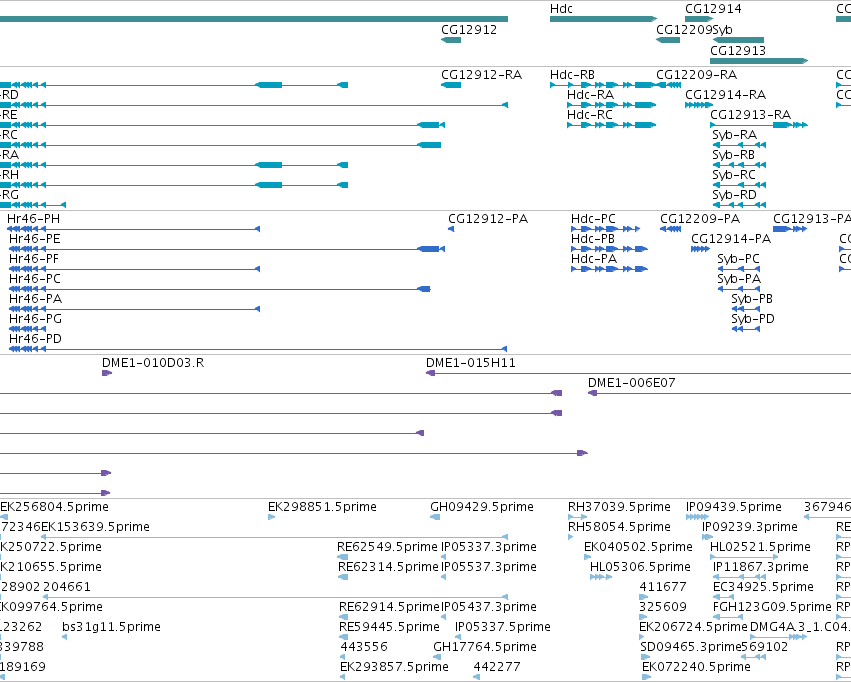Viewport: 851px width, 682px height.
Task: Select EST IP05437.3prime label
Action: tap(489, 607)
